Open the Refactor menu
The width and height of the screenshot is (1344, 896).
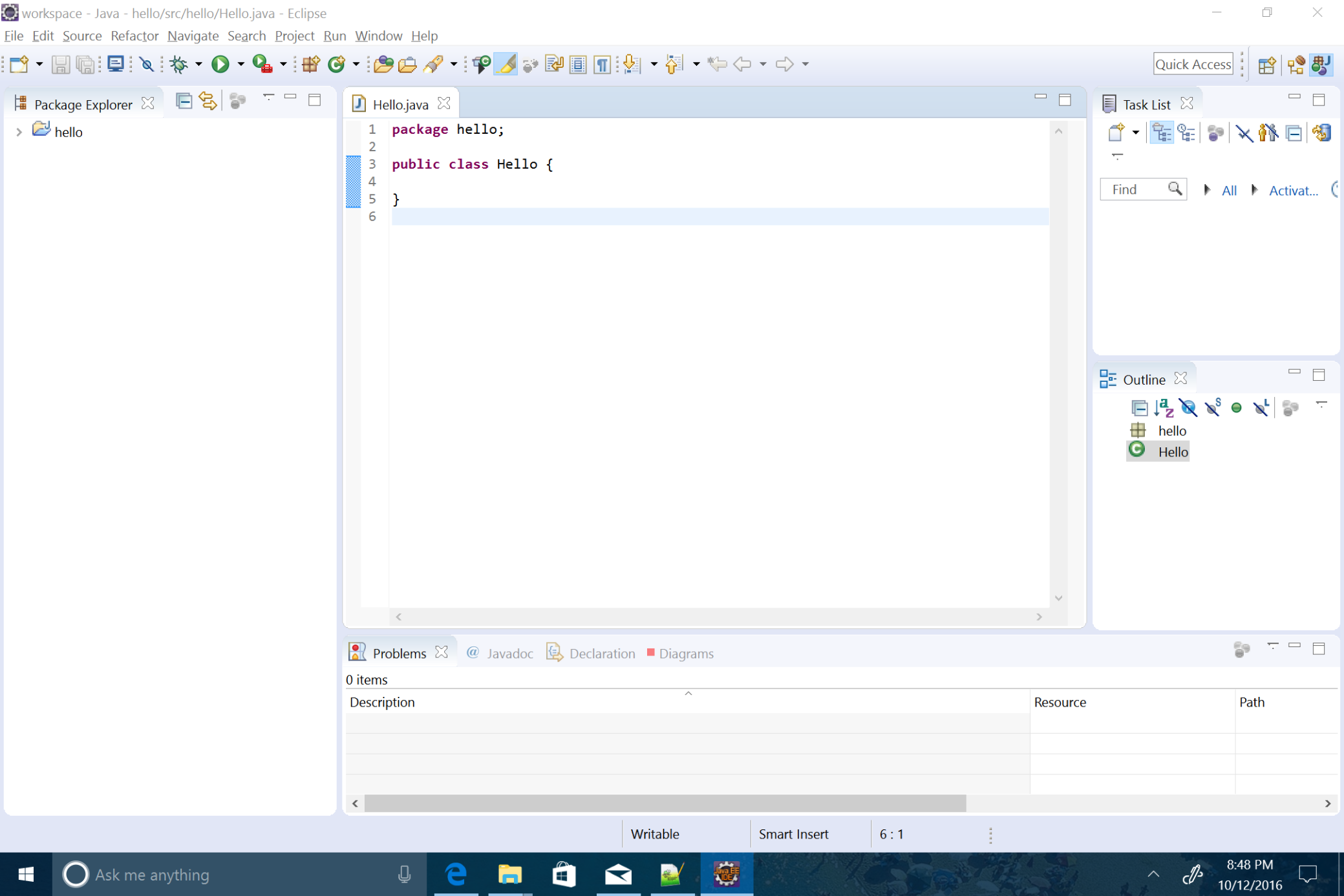coord(134,36)
